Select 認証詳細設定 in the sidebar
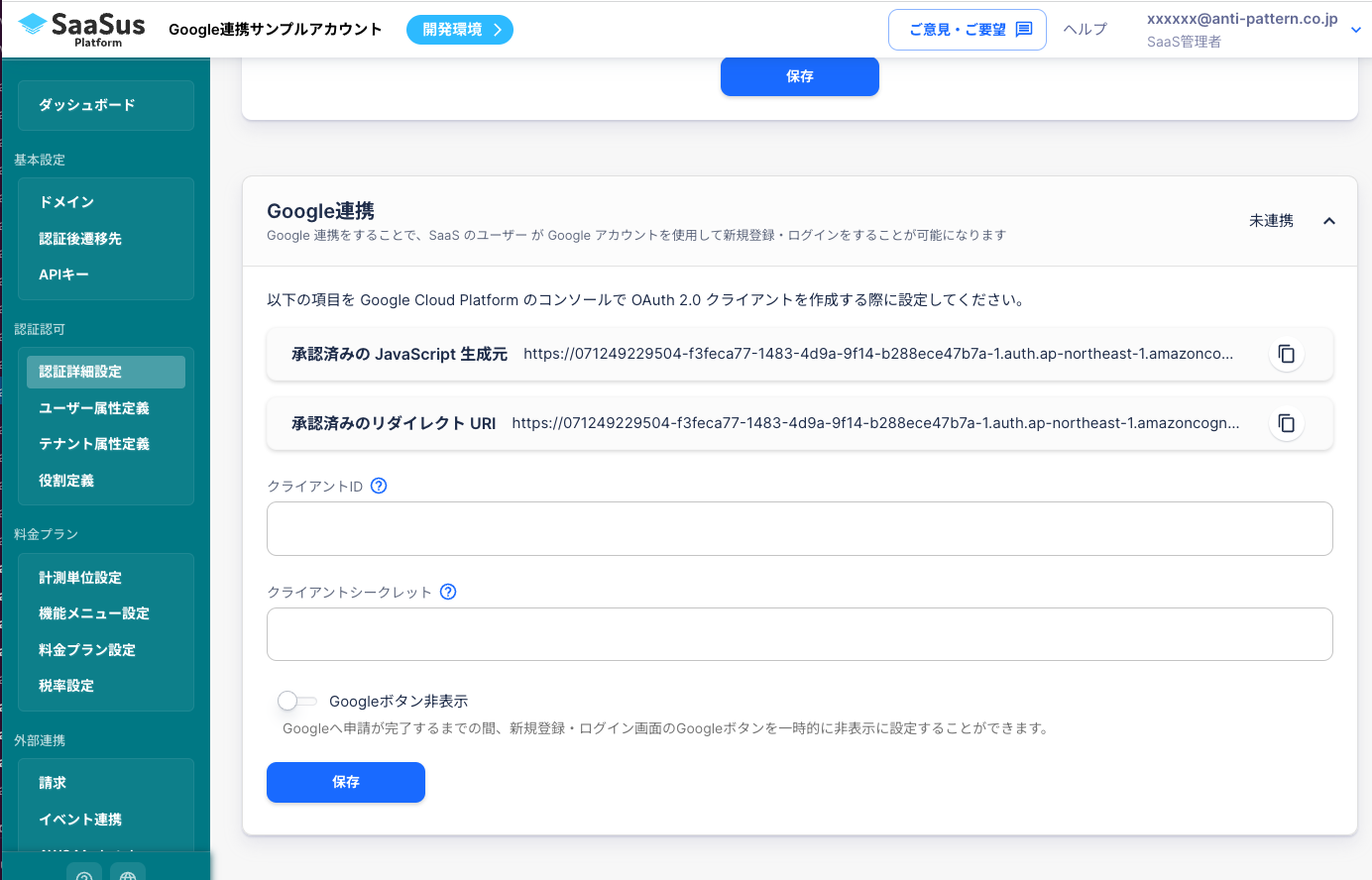 (x=106, y=372)
